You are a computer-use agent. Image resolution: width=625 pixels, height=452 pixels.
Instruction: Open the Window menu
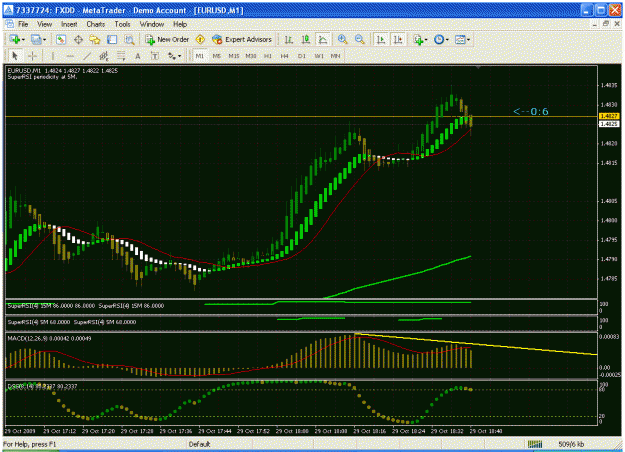point(152,24)
